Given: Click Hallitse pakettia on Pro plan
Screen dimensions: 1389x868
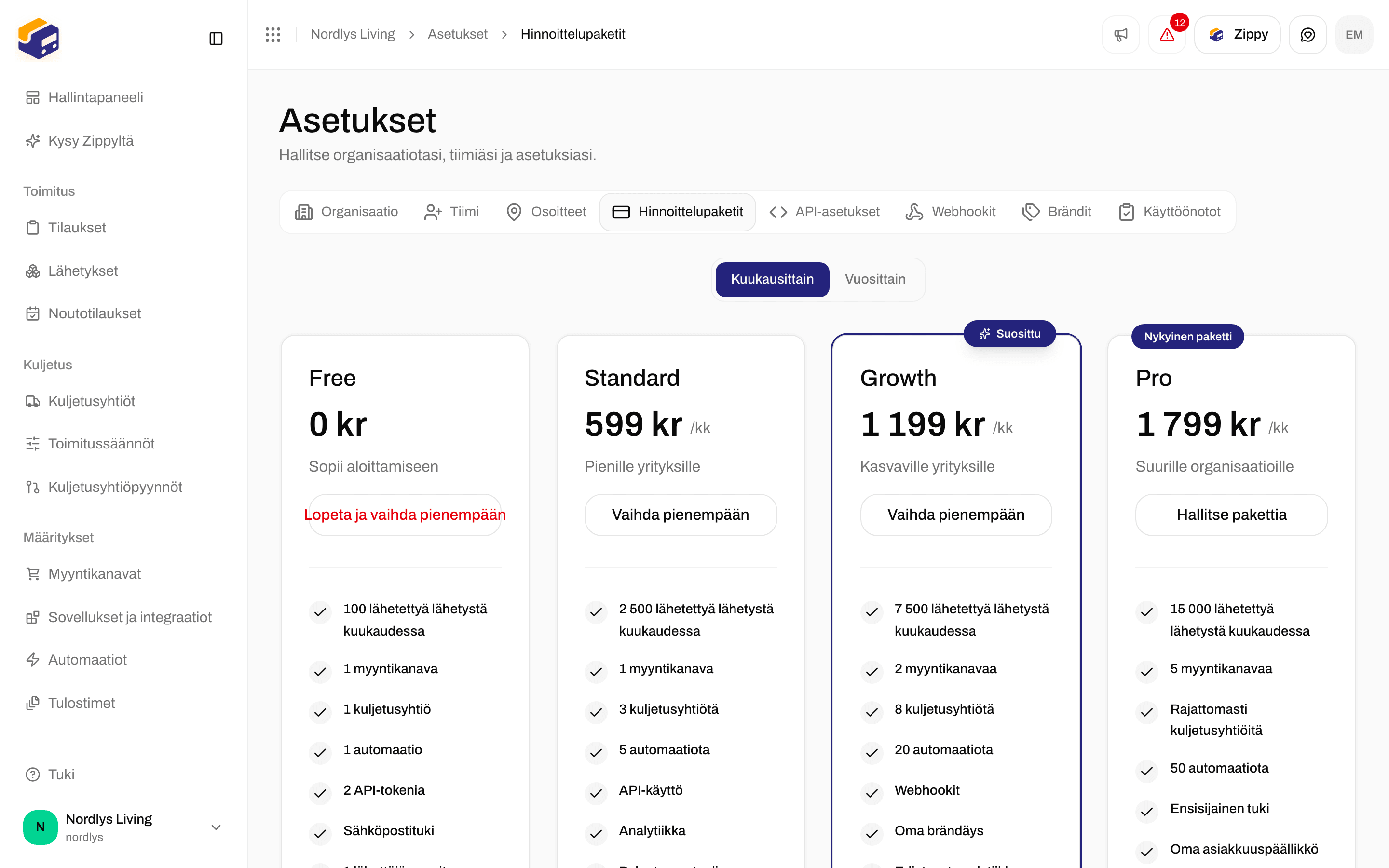Looking at the screenshot, I should [1231, 515].
